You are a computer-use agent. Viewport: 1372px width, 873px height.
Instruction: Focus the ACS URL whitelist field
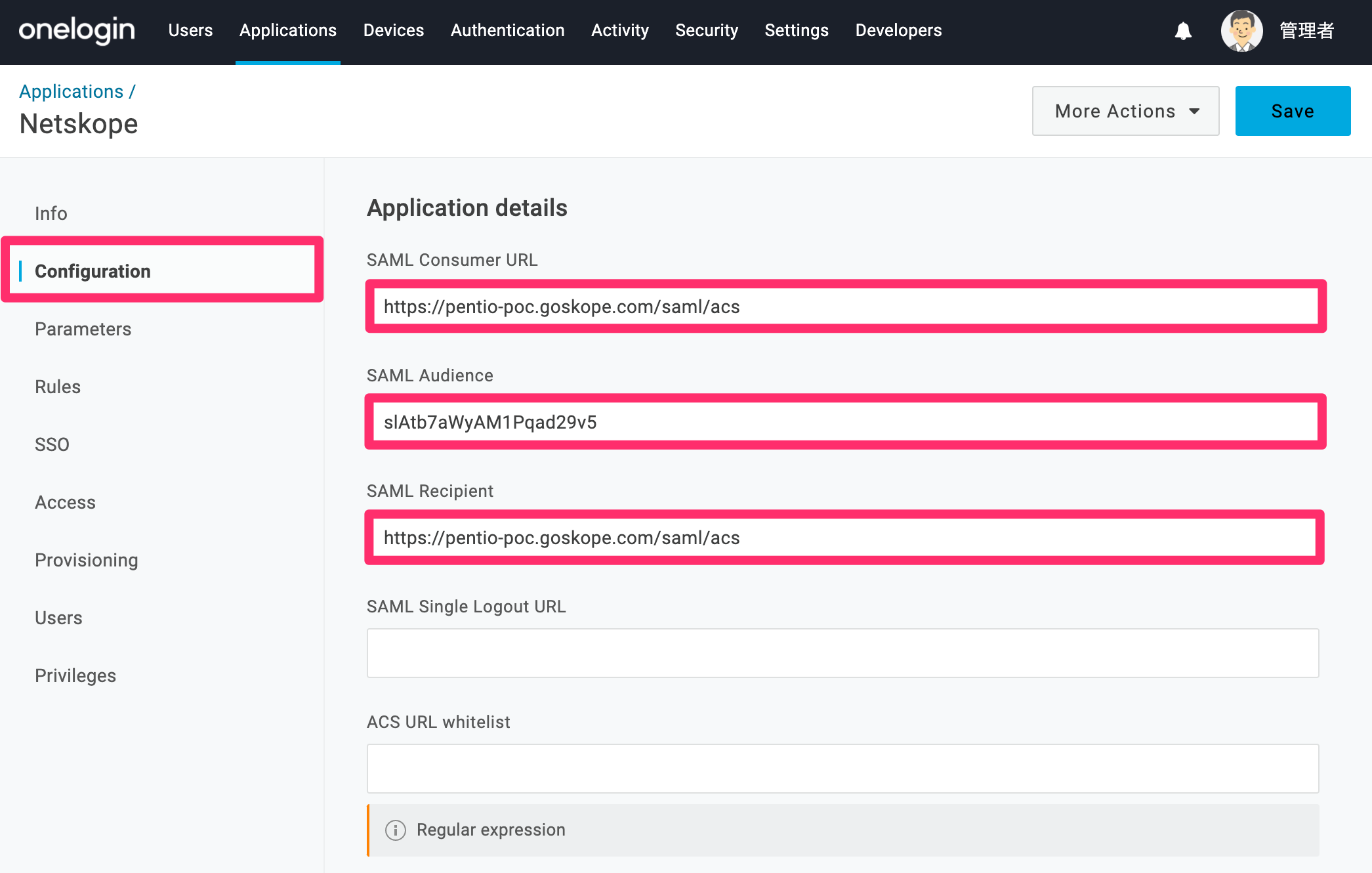tap(842, 769)
